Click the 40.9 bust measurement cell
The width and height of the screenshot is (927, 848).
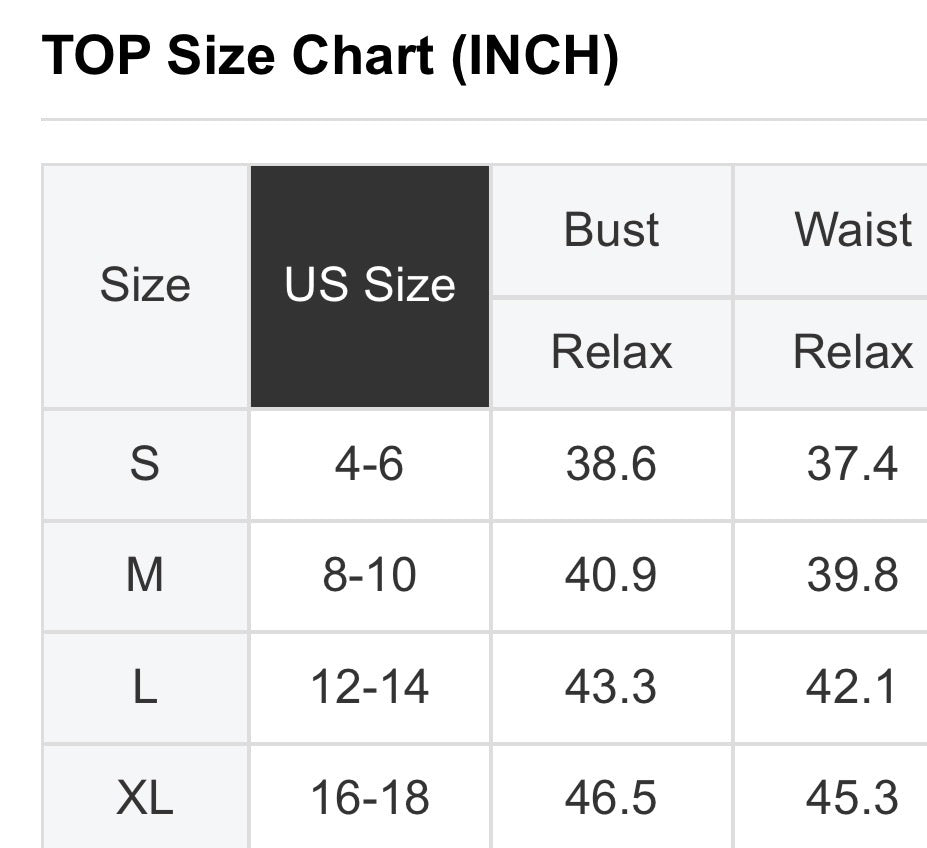[611, 576]
